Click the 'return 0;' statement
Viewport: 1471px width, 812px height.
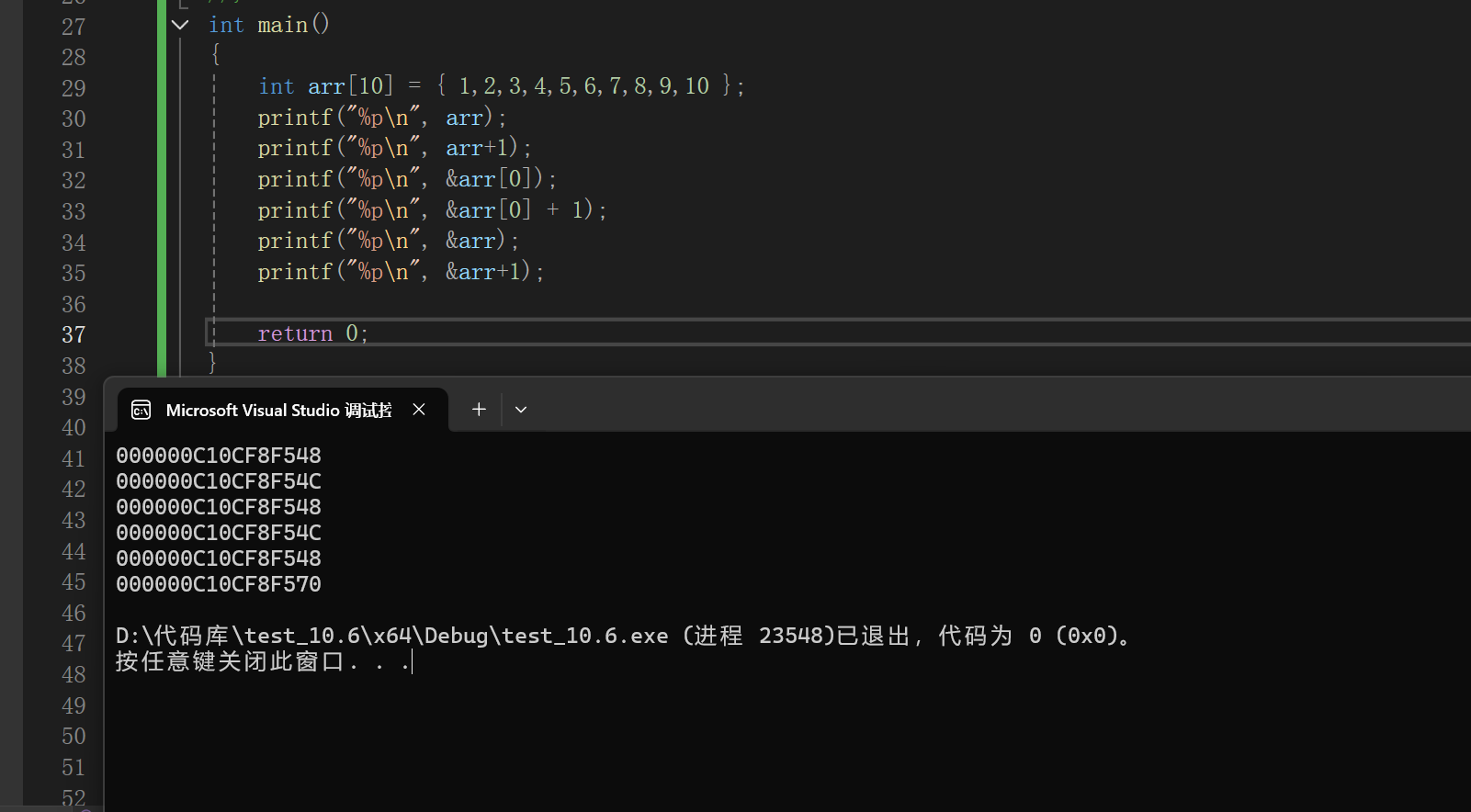pyautogui.click(x=313, y=333)
